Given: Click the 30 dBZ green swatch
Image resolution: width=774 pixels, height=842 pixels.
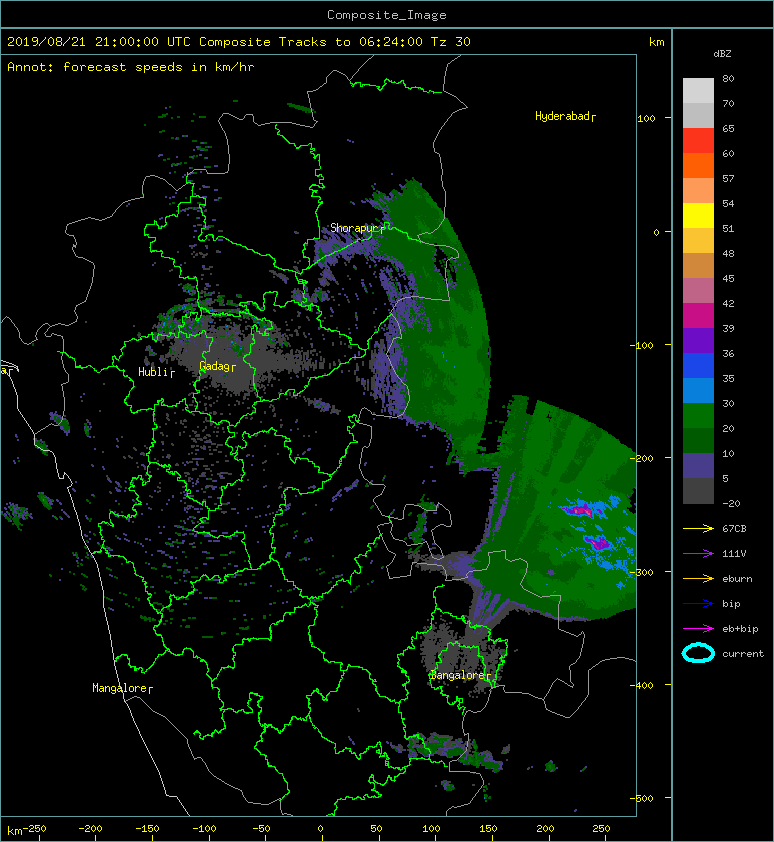Looking at the screenshot, I should (698, 415).
